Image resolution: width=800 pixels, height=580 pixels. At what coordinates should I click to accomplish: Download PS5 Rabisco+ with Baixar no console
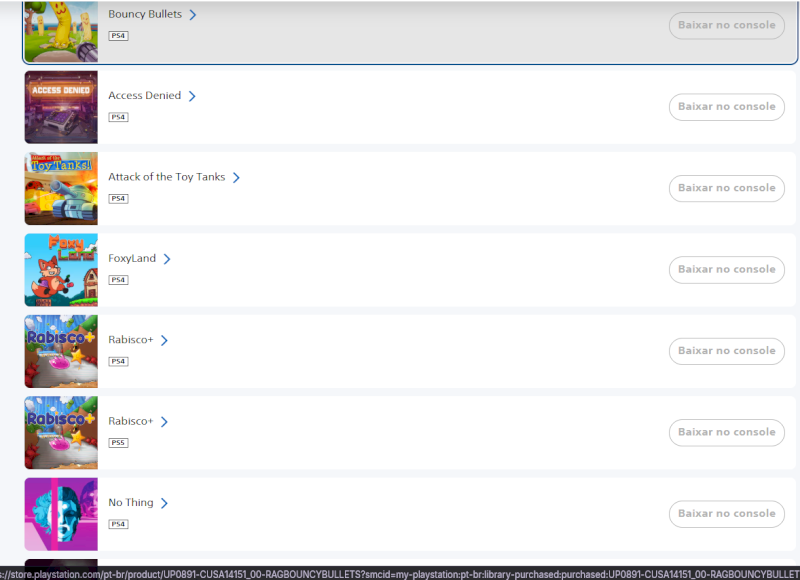tap(727, 432)
